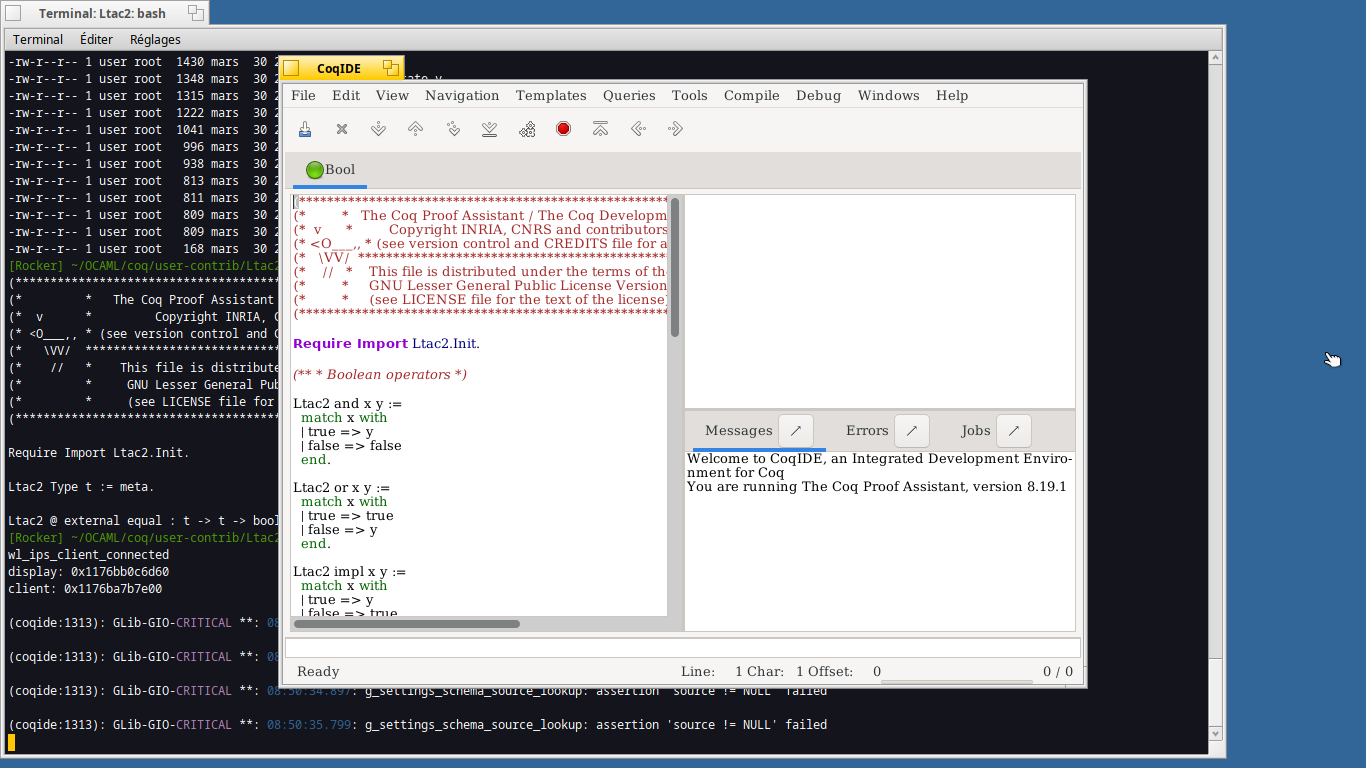Step backward one command in CoqIDE

tap(415, 129)
